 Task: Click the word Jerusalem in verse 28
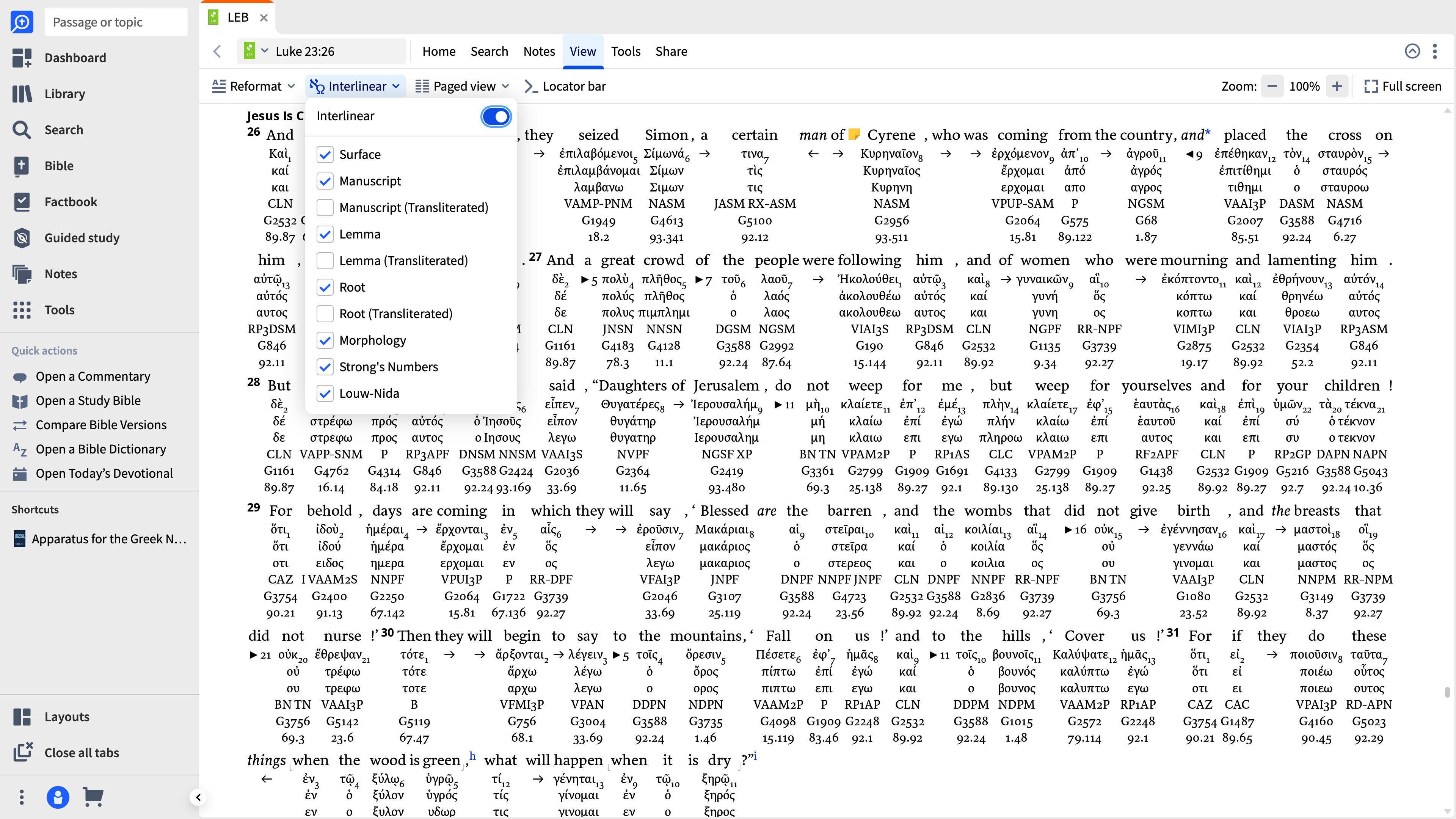click(726, 386)
